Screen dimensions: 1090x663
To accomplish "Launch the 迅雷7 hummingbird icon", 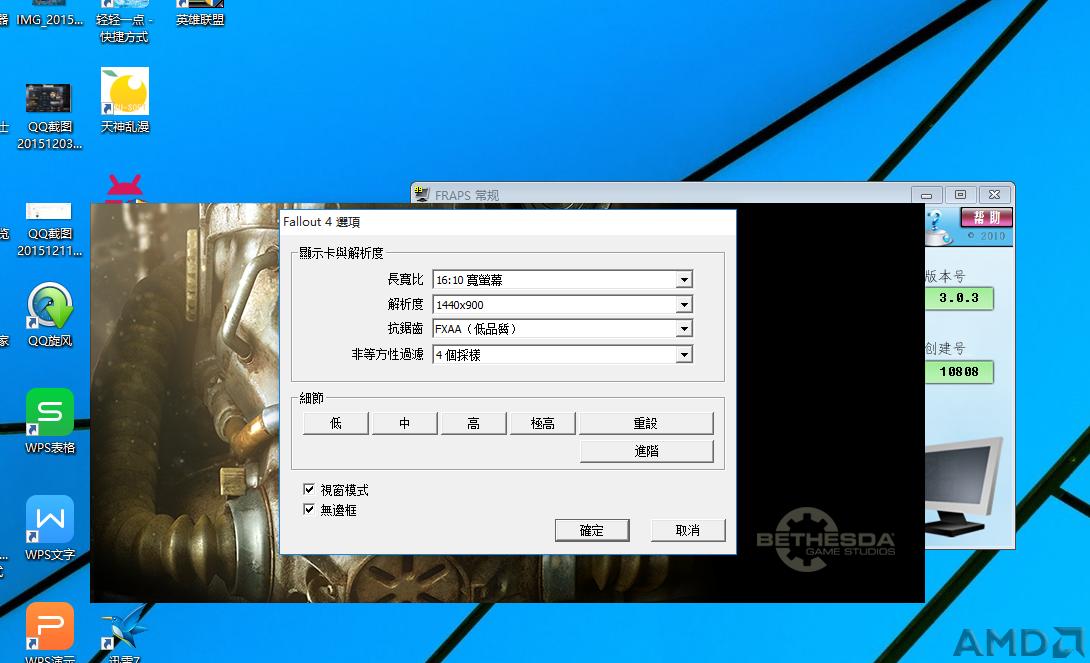I will tap(124, 632).
